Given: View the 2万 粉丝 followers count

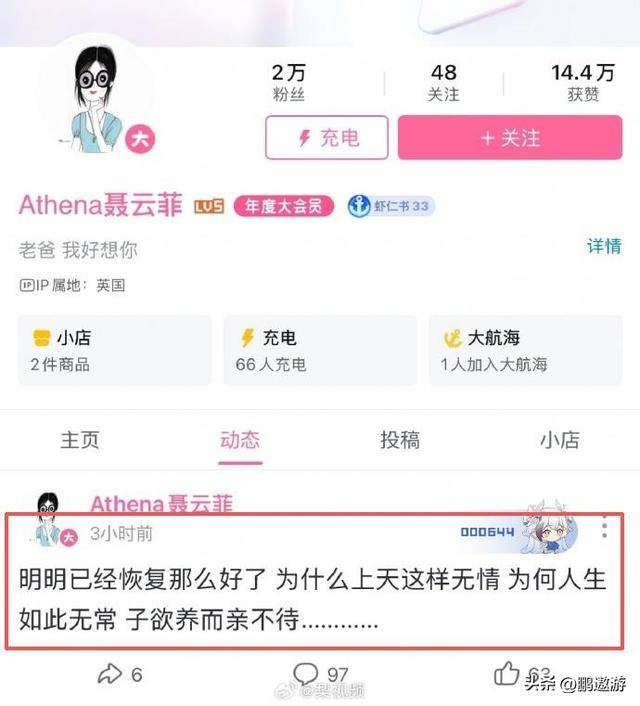Looking at the screenshot, I should pyautogui.click(x=289, y=82).
